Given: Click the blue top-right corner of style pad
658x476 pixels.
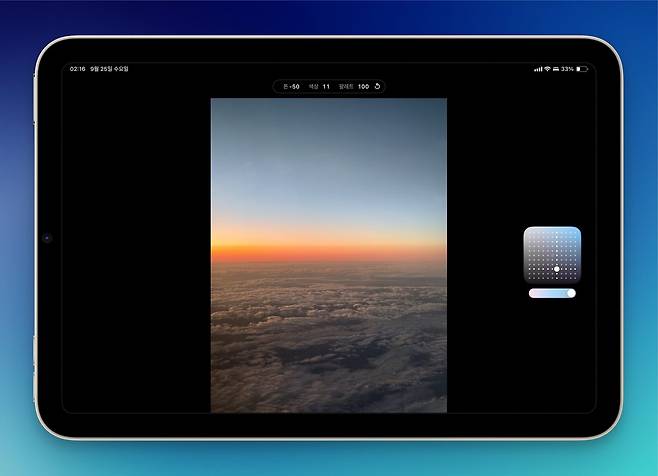Looking at the screenshot, I should (x=575, y=232).
